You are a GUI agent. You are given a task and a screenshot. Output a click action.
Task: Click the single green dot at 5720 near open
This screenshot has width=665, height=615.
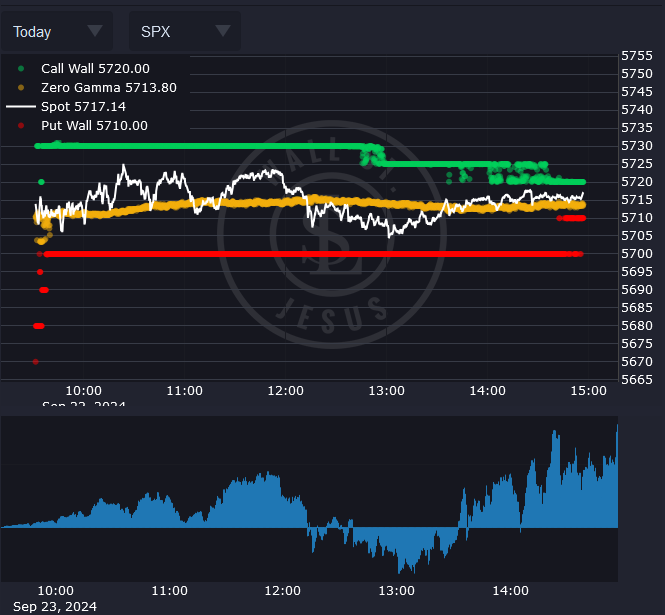[x=41, y=182]
